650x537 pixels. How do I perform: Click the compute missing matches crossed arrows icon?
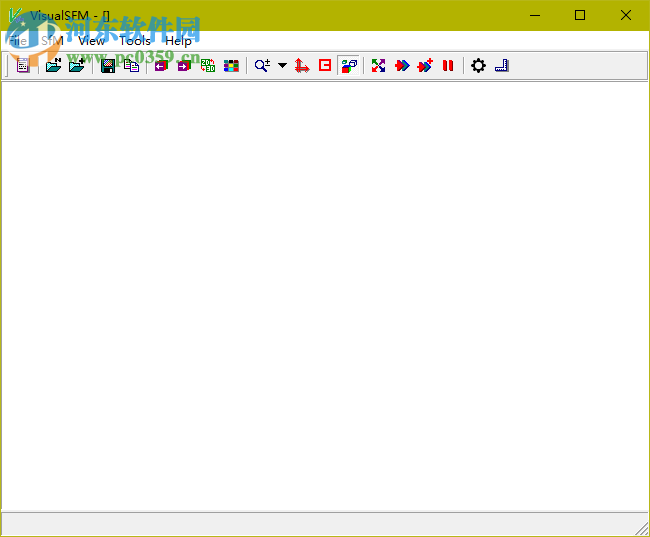point(378,66)
